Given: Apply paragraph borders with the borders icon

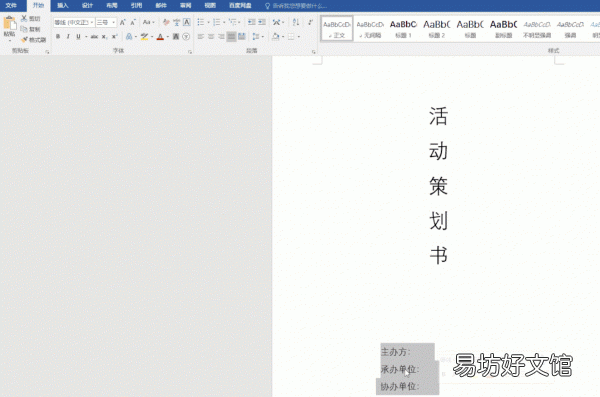Looking at the screenshot, I should click(x=291, y=37).
